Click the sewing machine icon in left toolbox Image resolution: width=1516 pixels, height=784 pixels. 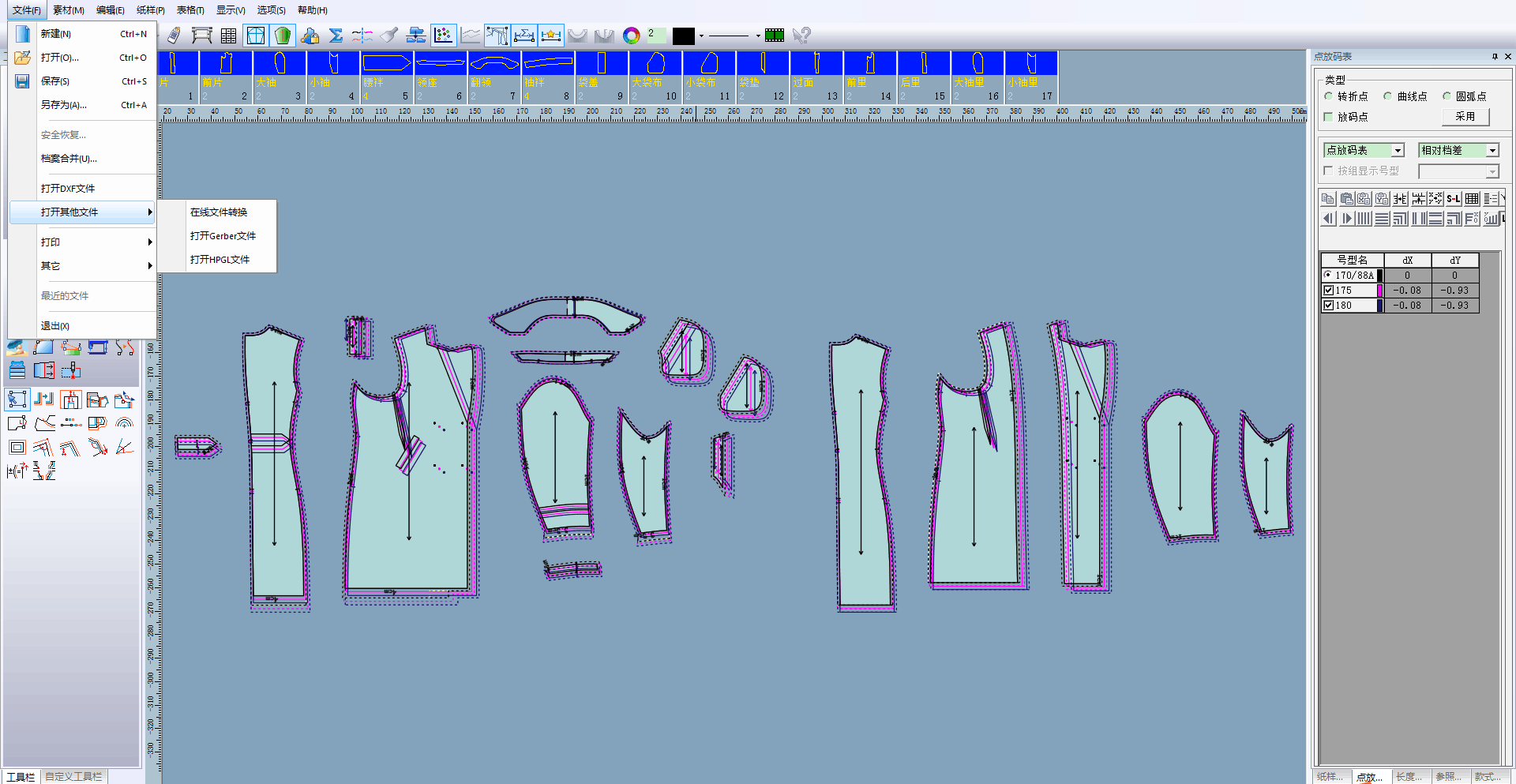pyautogui.click(x=97, y=347)
